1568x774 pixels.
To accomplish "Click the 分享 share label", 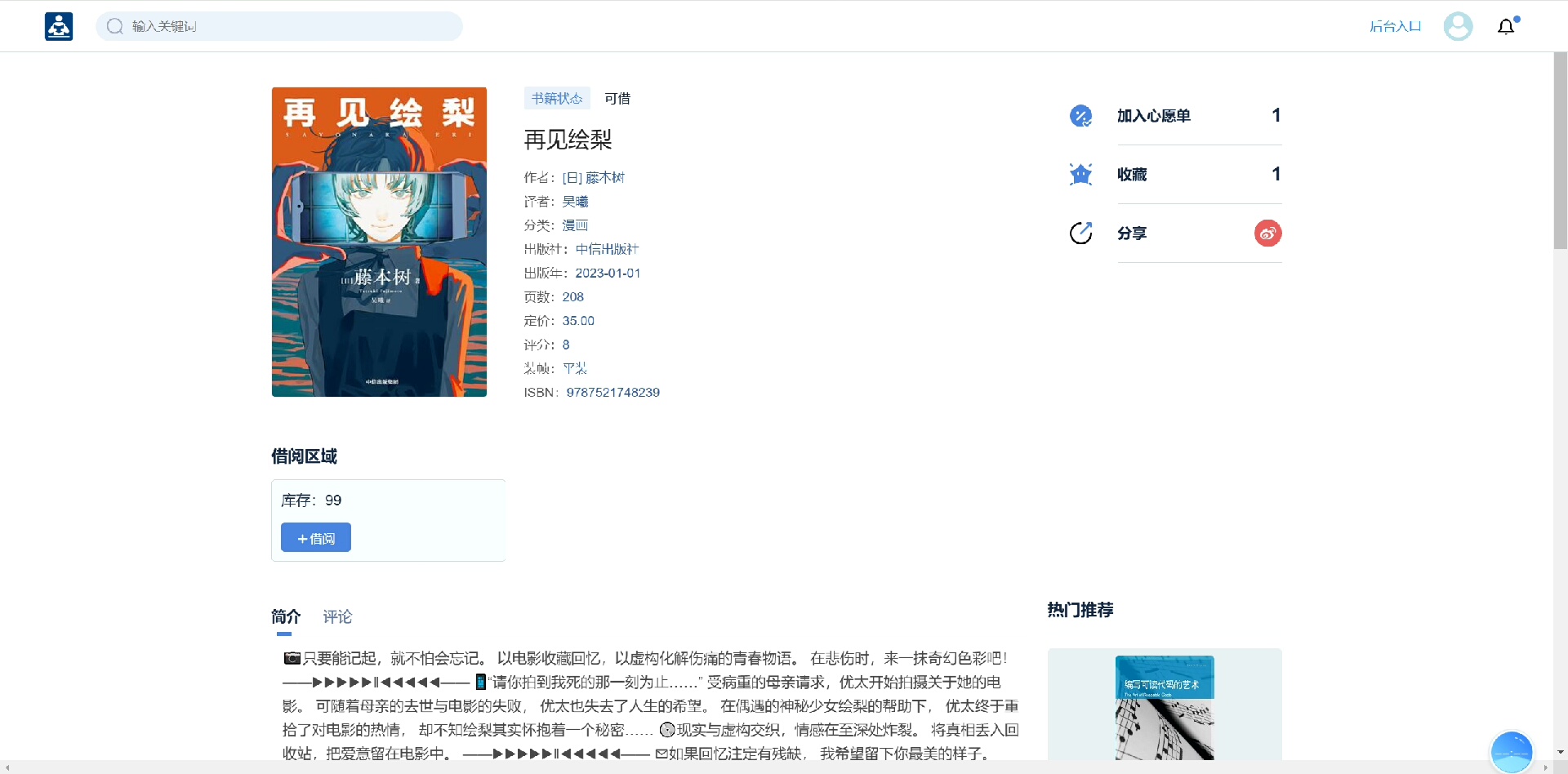I will 1132,234.
